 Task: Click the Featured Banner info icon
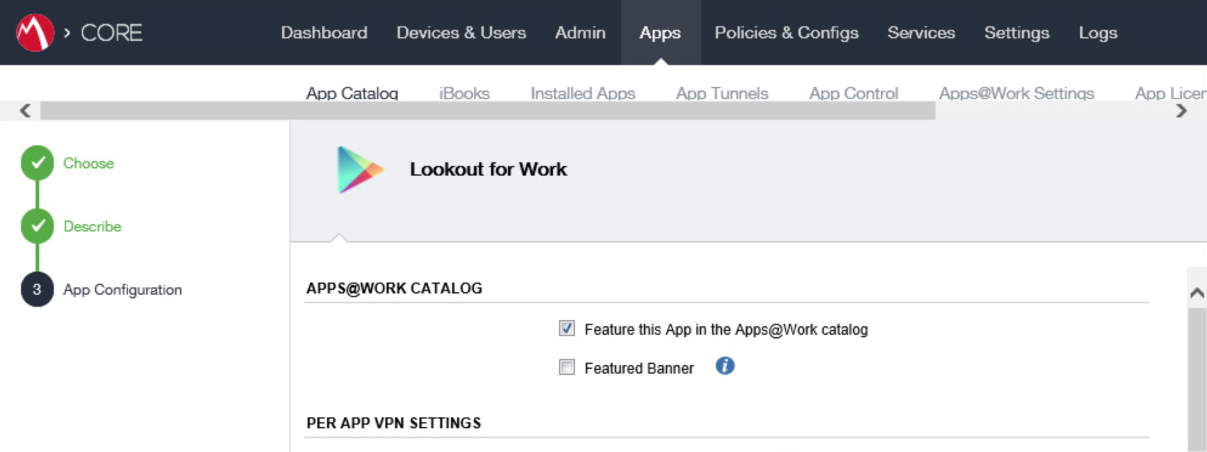click(726, 366)
